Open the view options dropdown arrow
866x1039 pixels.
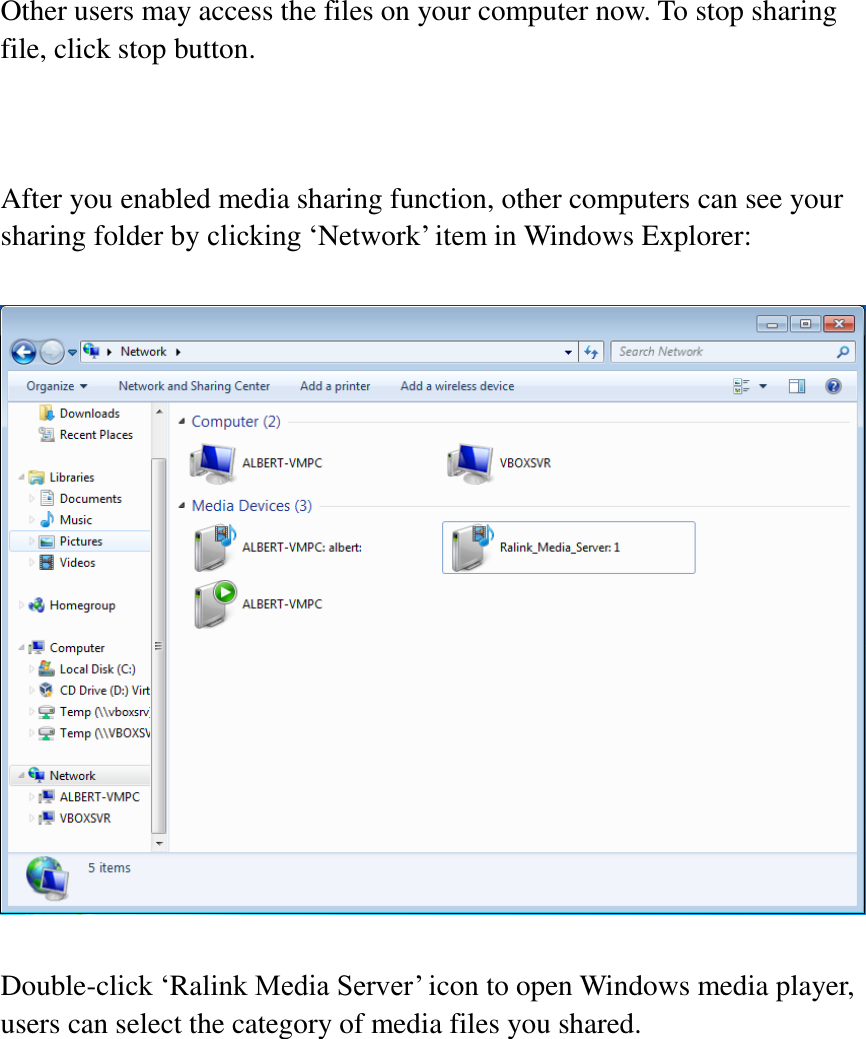[763, 386]
